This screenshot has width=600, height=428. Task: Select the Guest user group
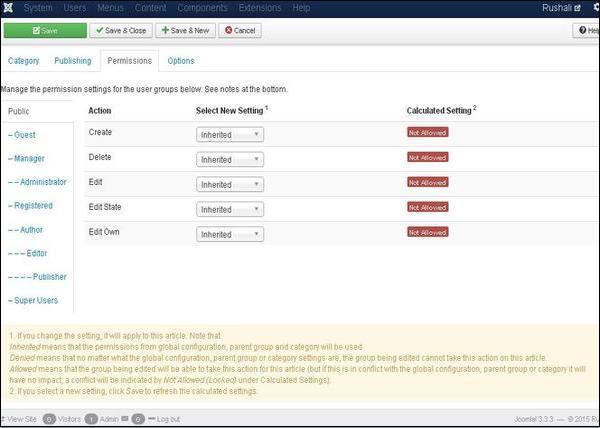tap(22, 135)
